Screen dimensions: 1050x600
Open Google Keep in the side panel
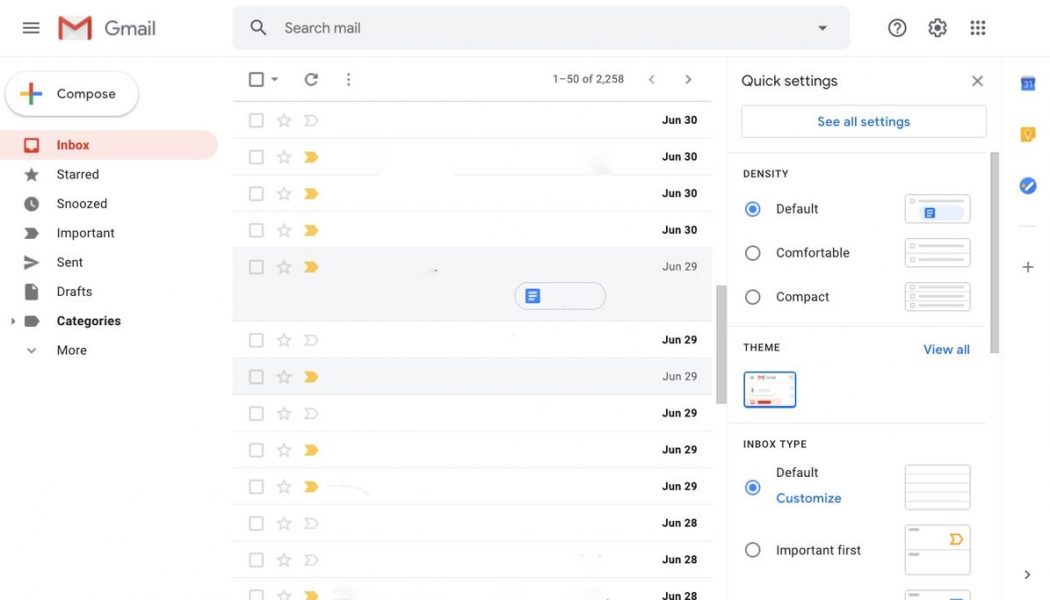tap(1026, 132)
